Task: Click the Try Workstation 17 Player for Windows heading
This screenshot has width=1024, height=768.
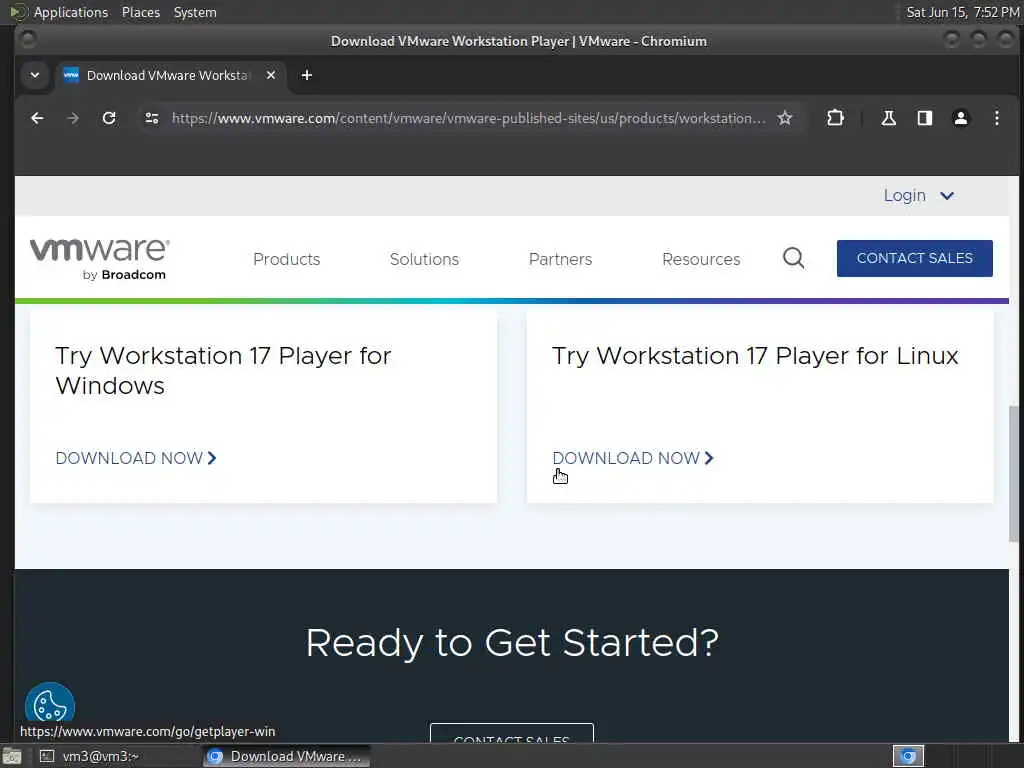Action: coord(223,370)
